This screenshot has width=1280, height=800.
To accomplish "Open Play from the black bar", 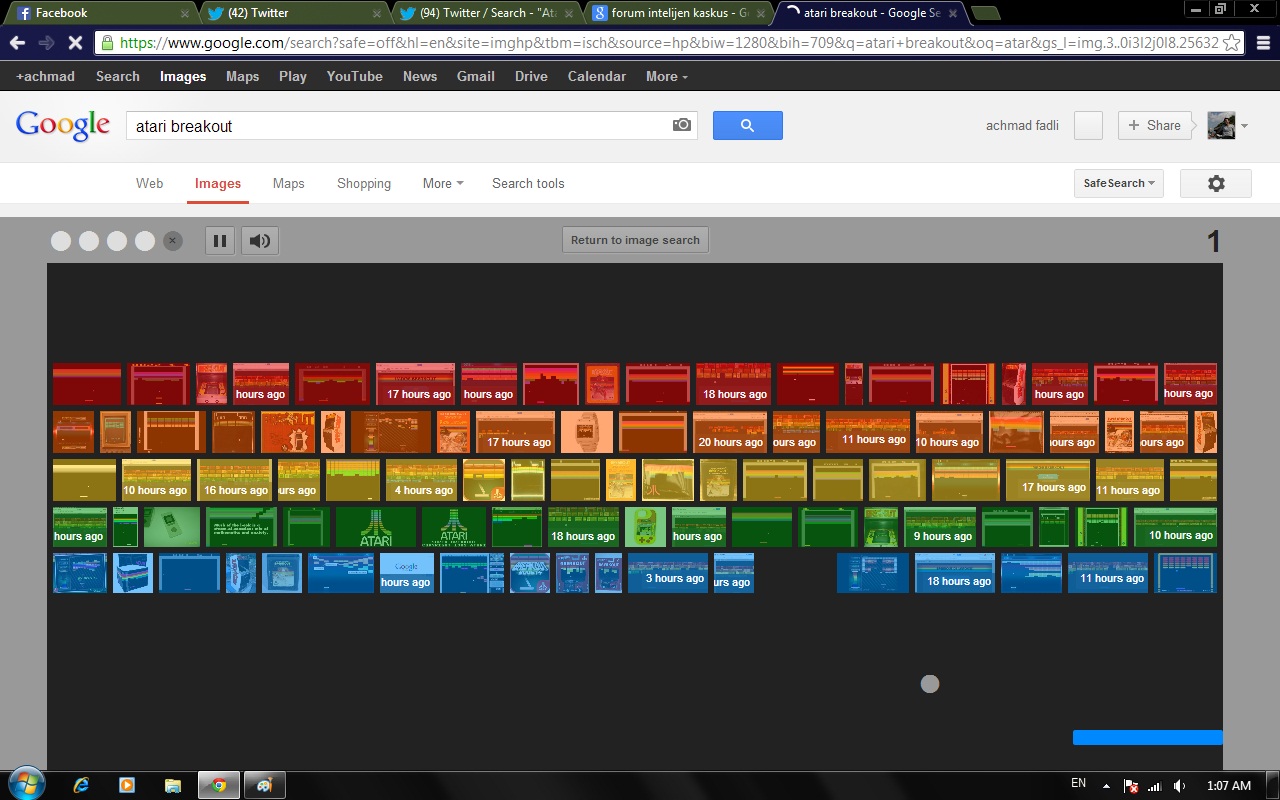I will pyautogui.click(x=293, y=76).
